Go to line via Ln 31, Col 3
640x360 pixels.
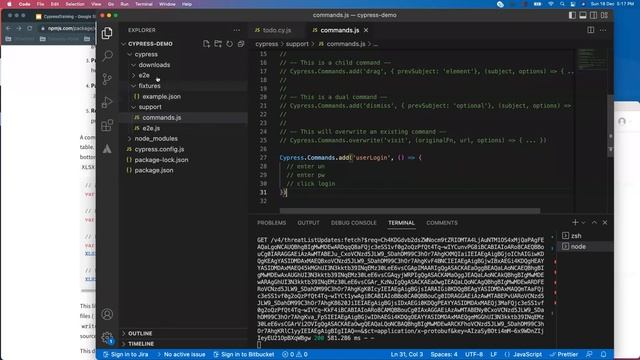(x=406, y=354)
